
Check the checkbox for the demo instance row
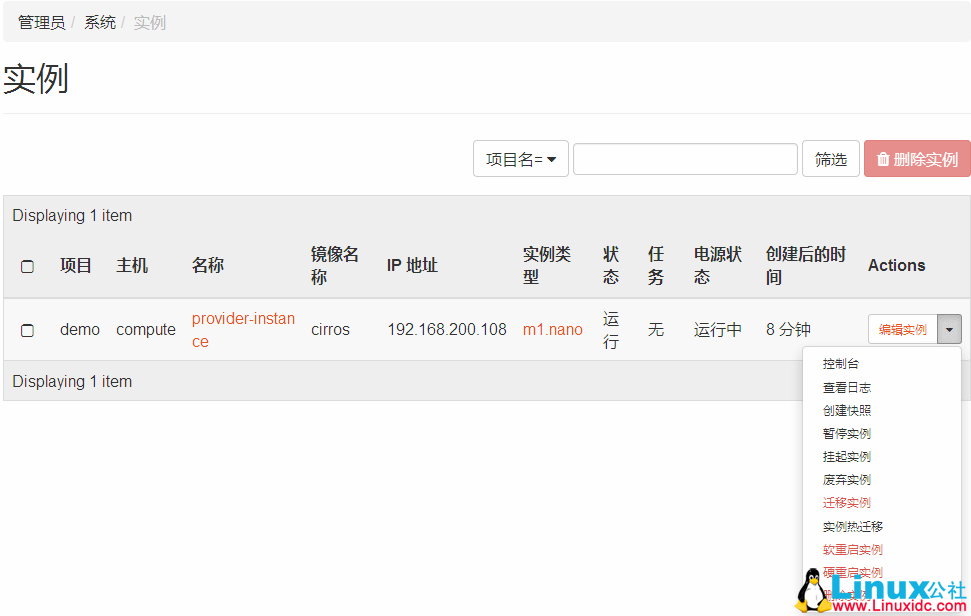27,330
